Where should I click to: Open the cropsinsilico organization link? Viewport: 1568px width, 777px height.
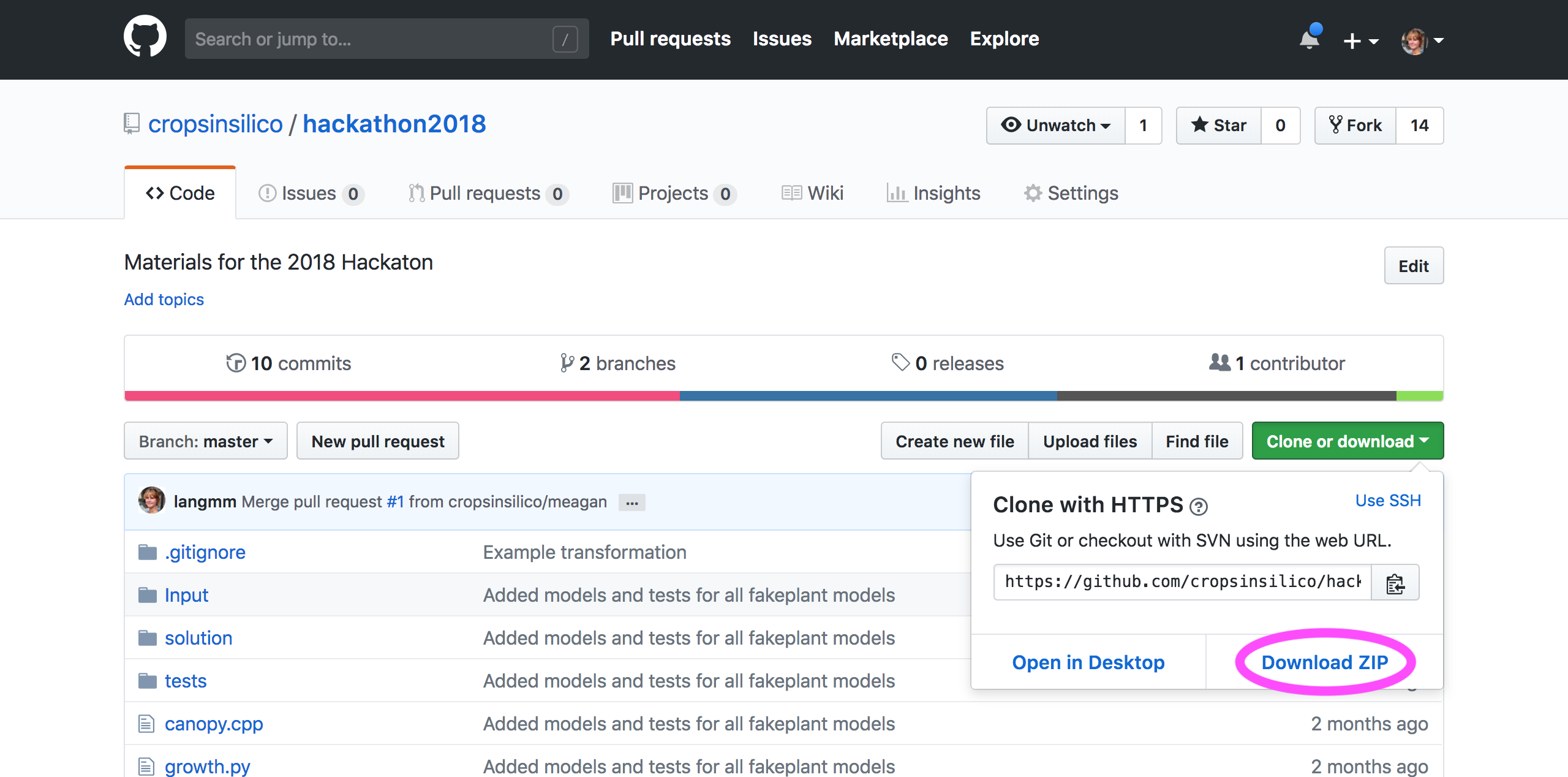(216, 124)
